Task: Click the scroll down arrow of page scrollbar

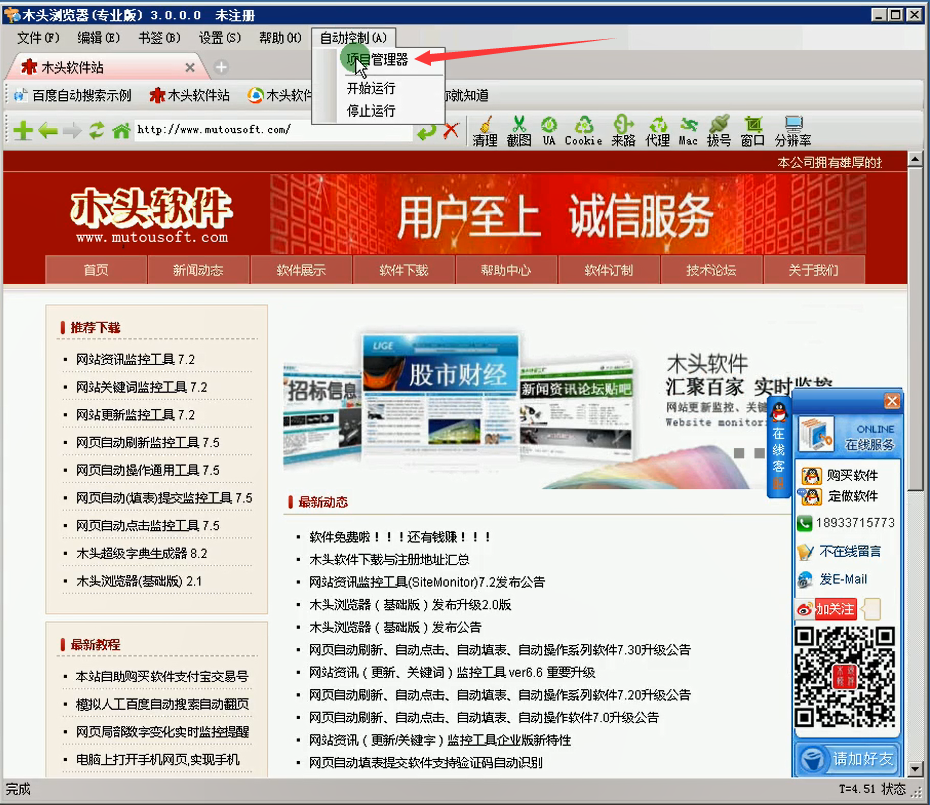Action: (915, 769)
